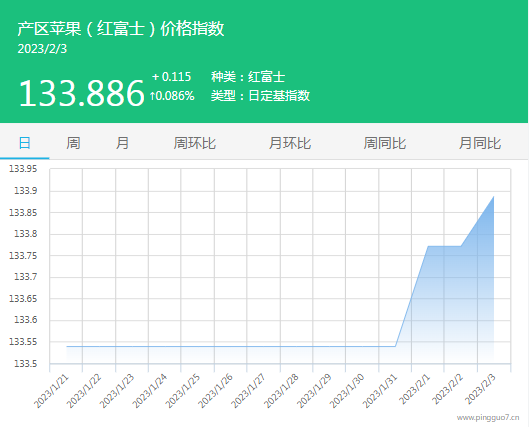Click the 类型：日定基指数 label
The image size is (529, 427).
tap(260, 96)
